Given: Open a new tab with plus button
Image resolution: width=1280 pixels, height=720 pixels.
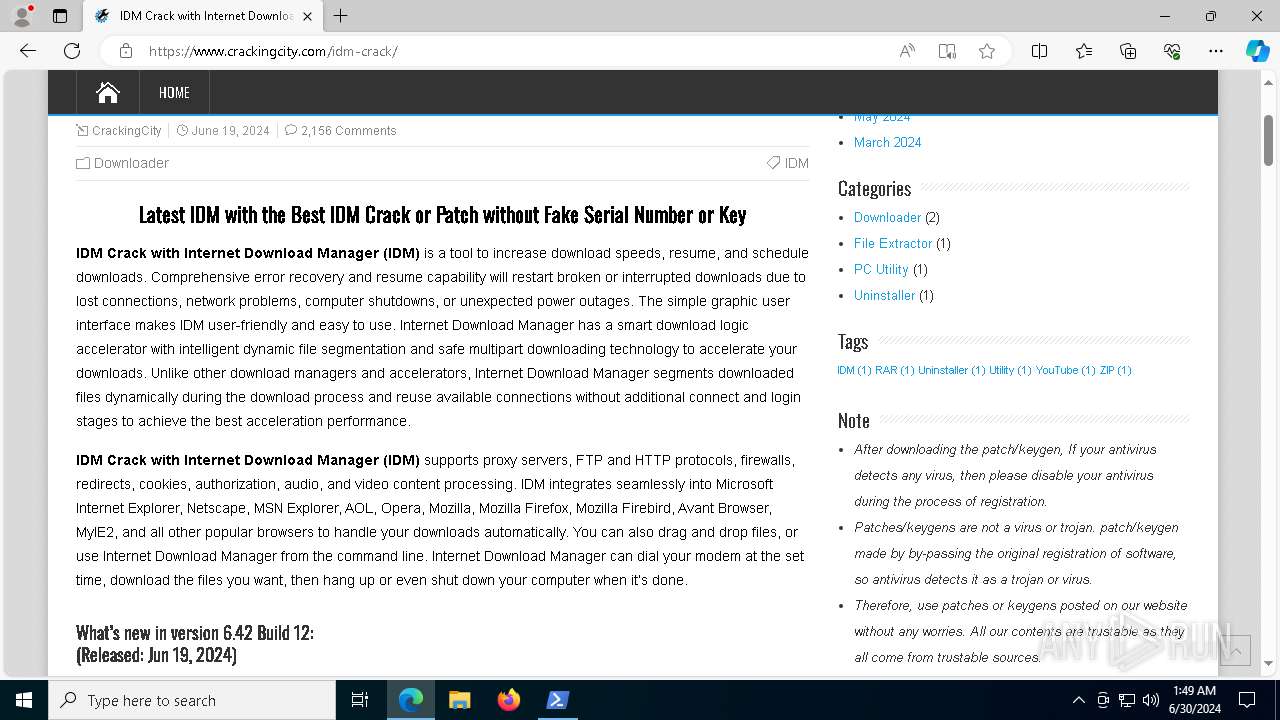Looking at the screenshot, I should [x=340, y=16].
